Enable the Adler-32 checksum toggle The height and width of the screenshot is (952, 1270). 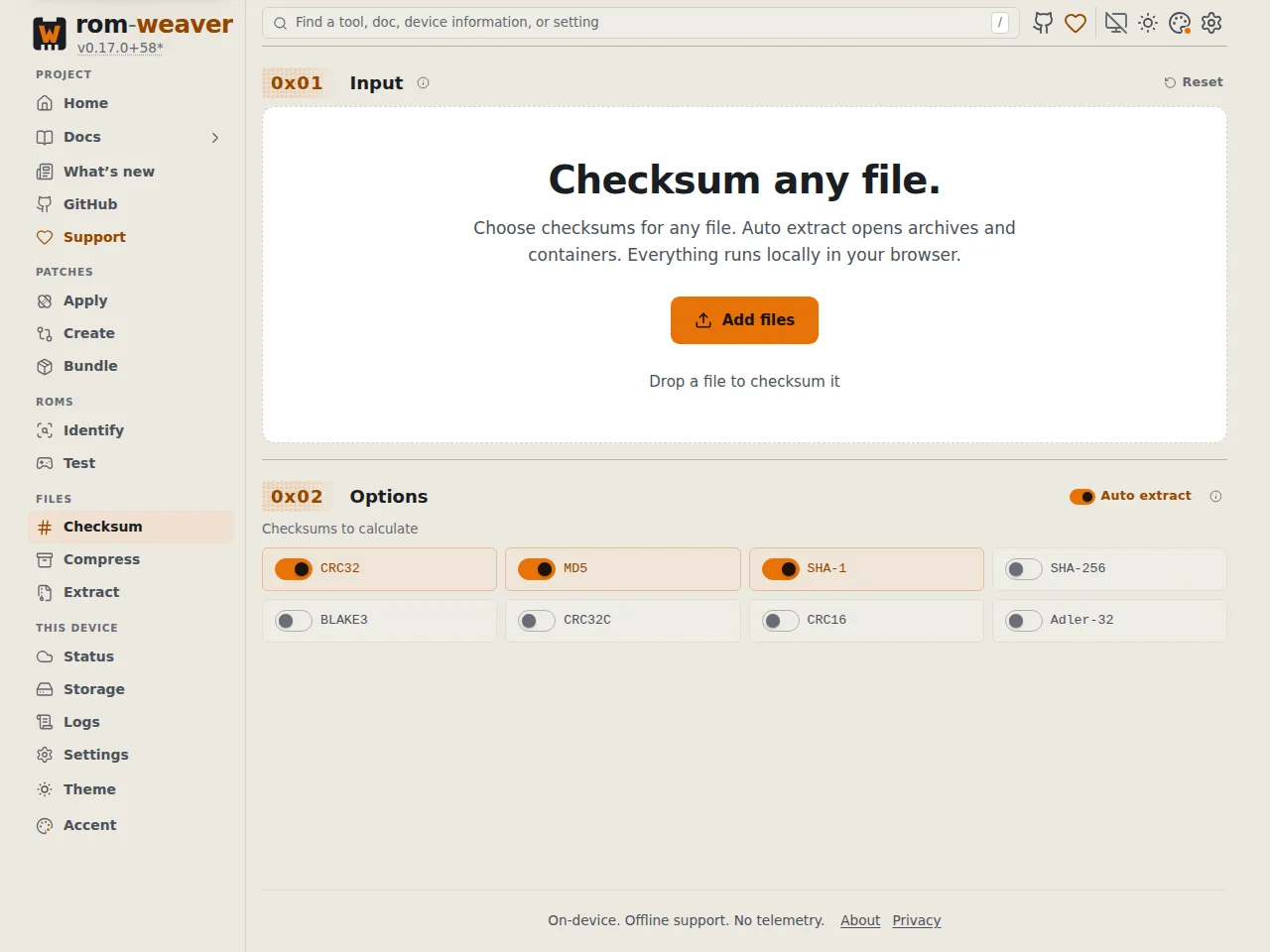[x=1024, y=621]
